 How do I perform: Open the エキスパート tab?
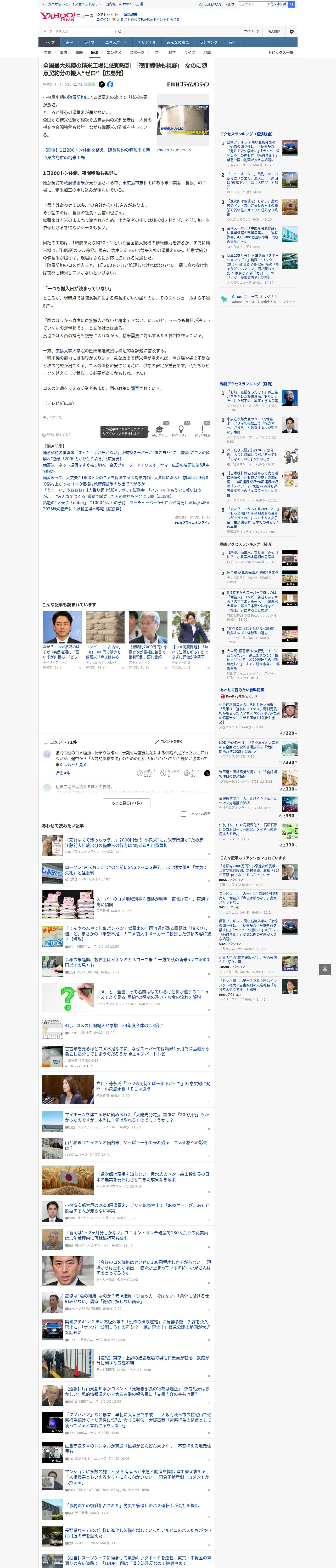point(116,43)
